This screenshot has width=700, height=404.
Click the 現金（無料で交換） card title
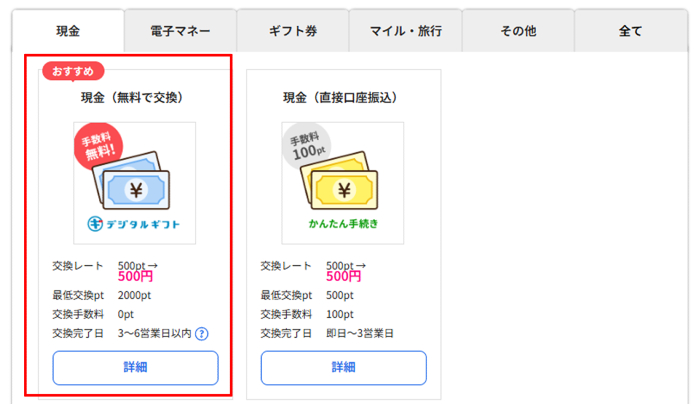[x=132, y=98]
